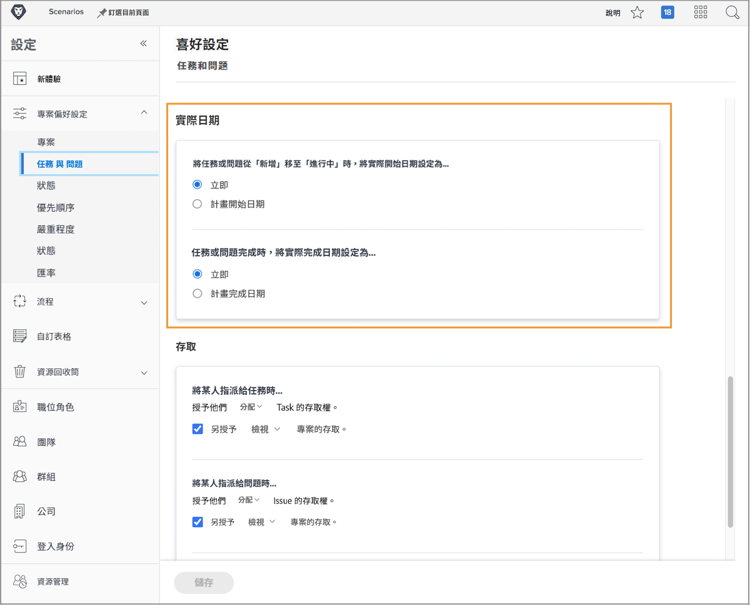
Task: Open 狀態 item above 匯率
Action: (x=46, y=251)
